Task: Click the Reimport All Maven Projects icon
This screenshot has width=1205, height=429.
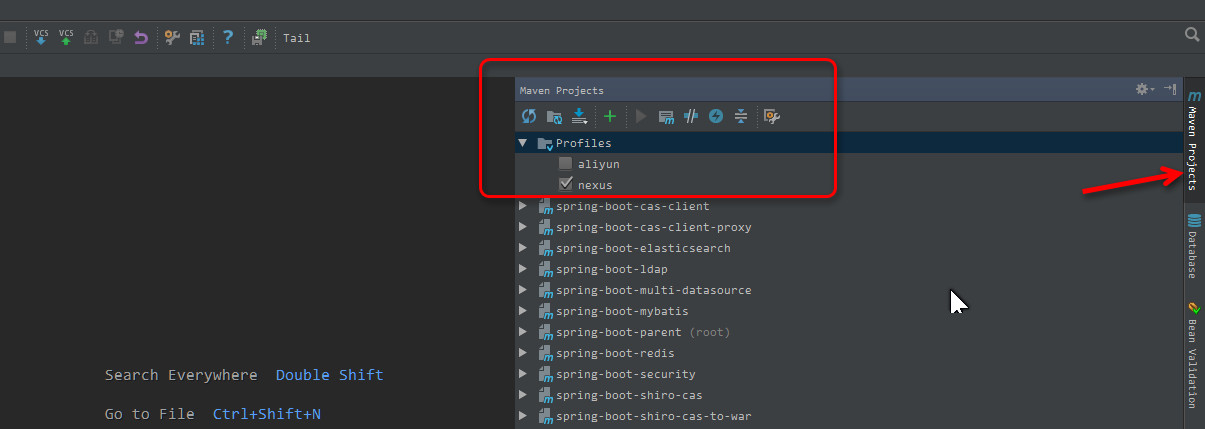Action: pyautogui.click(x=529, y=117)
